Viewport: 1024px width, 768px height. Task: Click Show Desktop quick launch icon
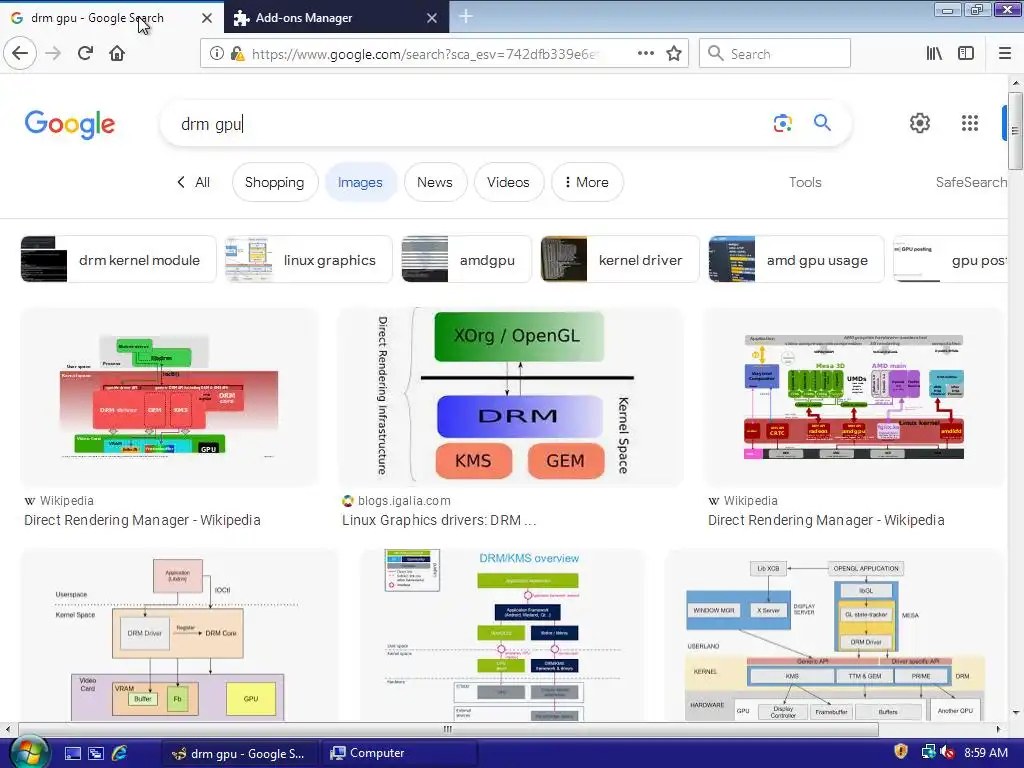coord(72,753)
